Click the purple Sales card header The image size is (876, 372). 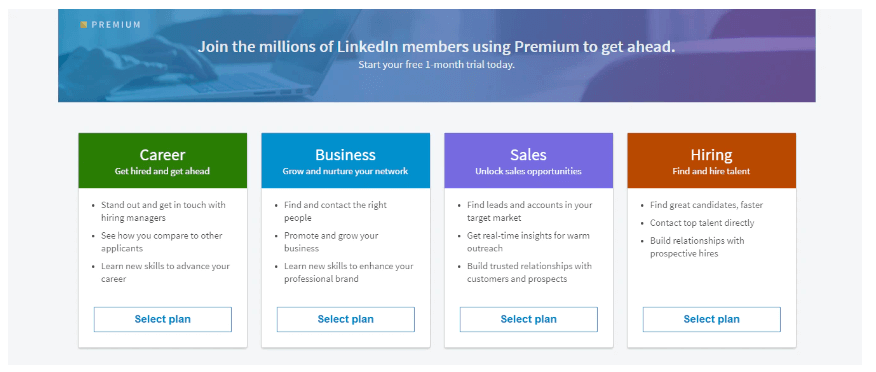(529, 160)
